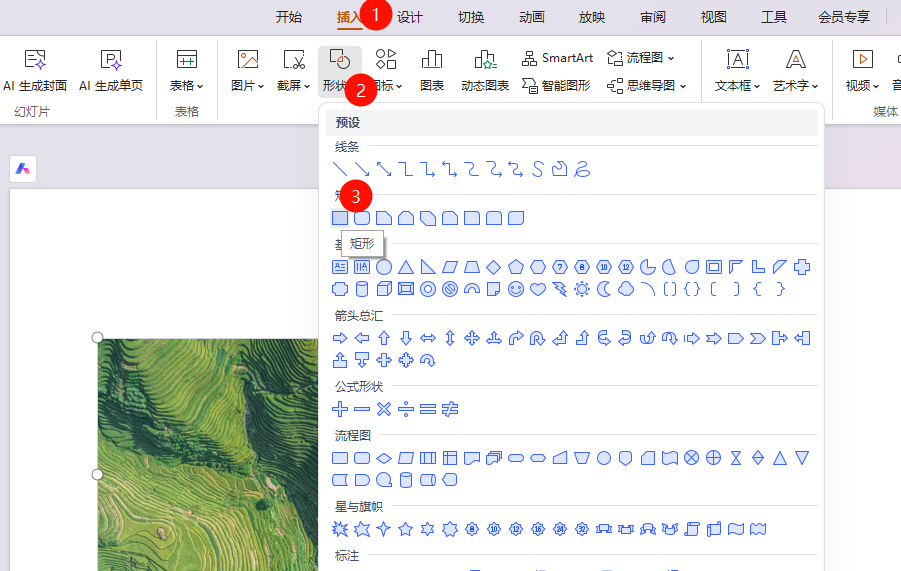Insert a 动态图表

point(485,71)
